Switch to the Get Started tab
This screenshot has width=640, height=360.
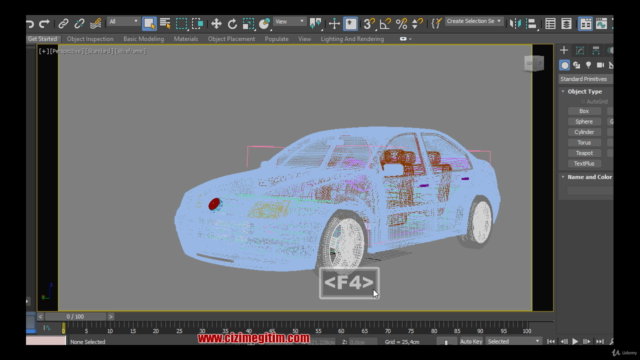tap(42, 39)
